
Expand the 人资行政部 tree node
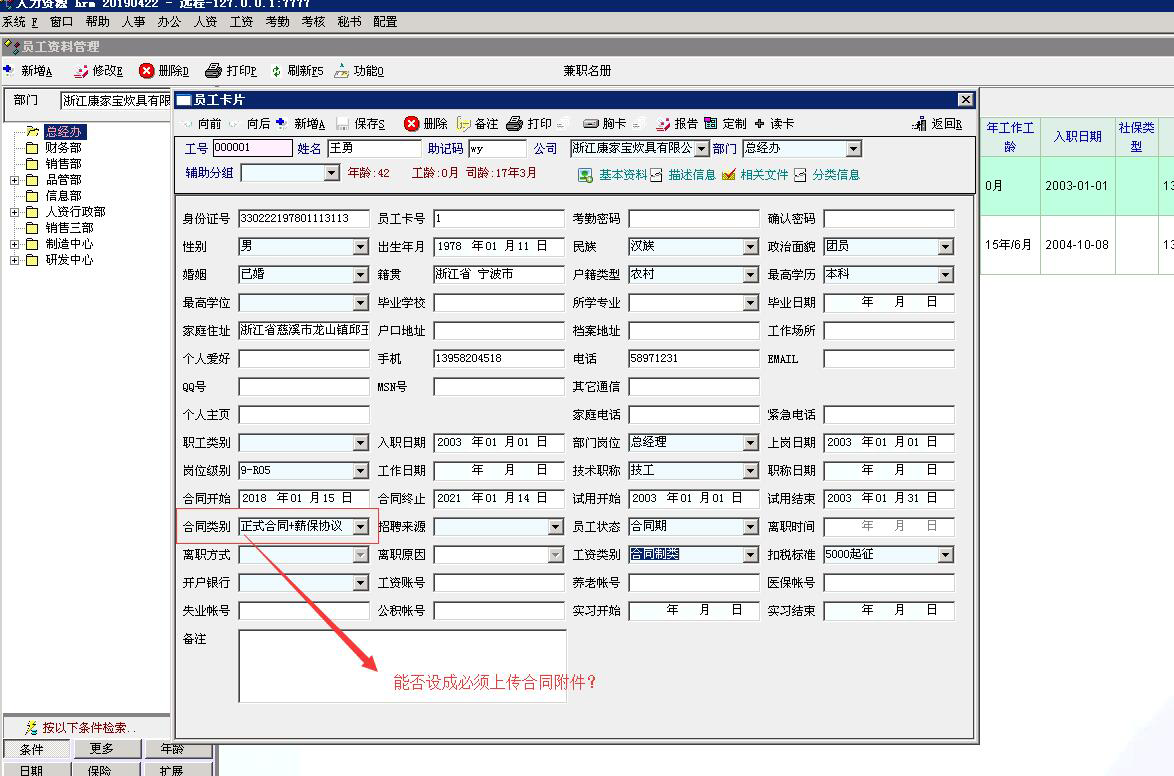click(14, 212)
